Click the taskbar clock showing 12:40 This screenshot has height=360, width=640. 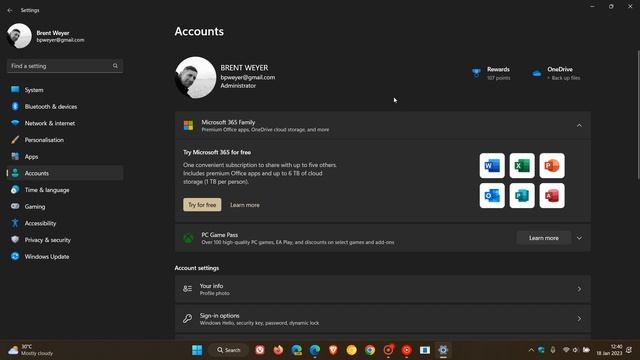click(609, 350)
